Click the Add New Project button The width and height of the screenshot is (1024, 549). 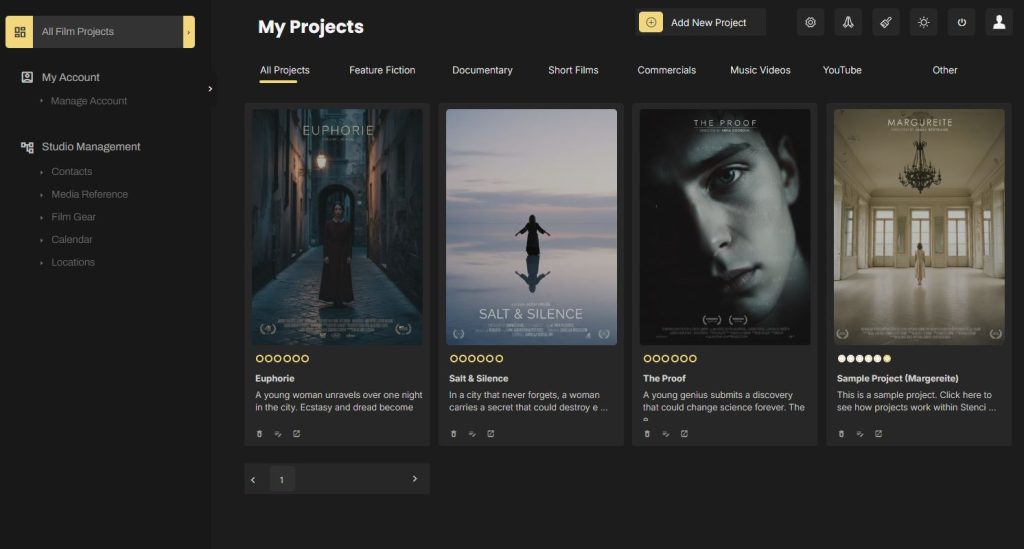[701, 22]
